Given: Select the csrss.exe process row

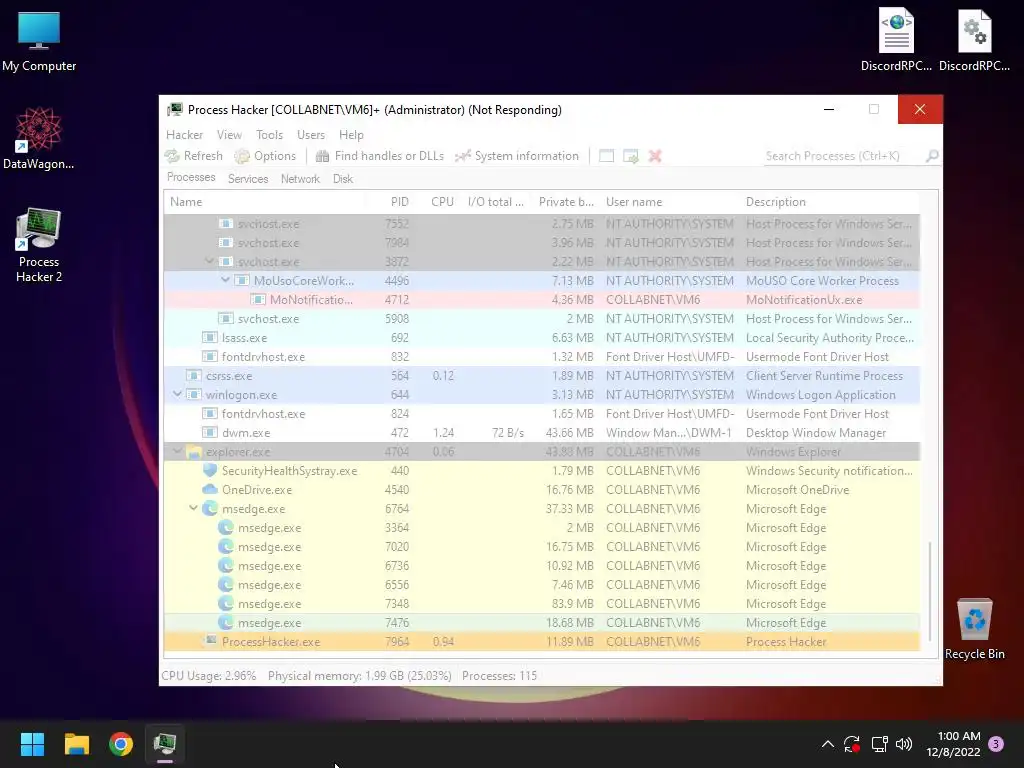Looking at the screenshot, I should (x=542, y=376).
